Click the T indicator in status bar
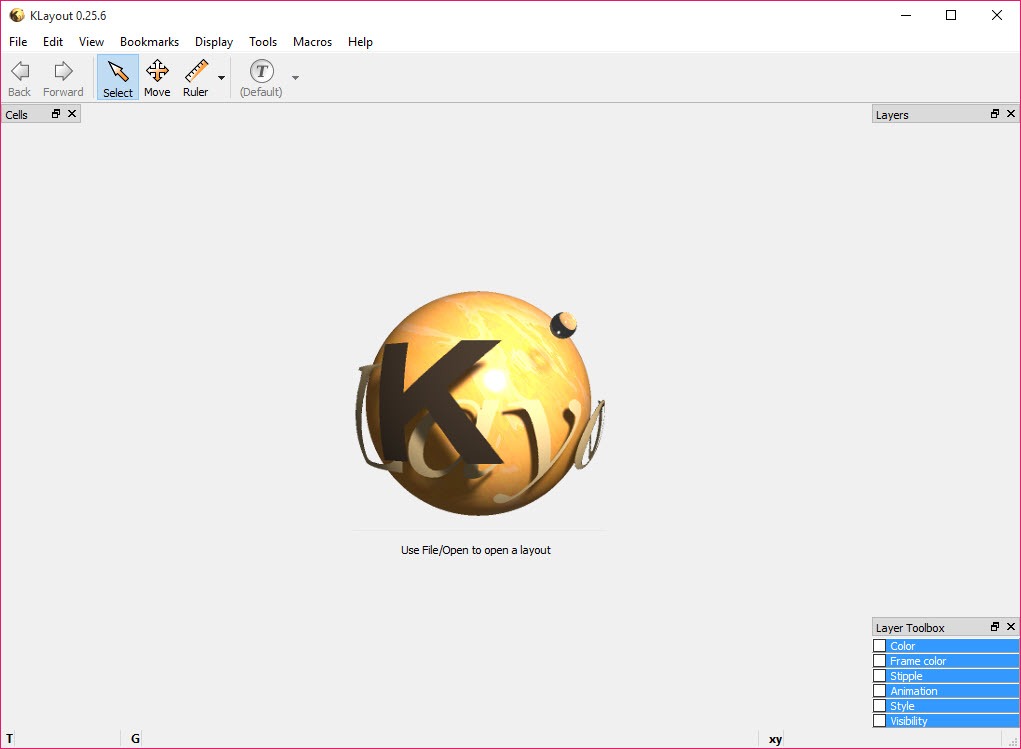1021x749 pixels. click(x=10, y=739)
